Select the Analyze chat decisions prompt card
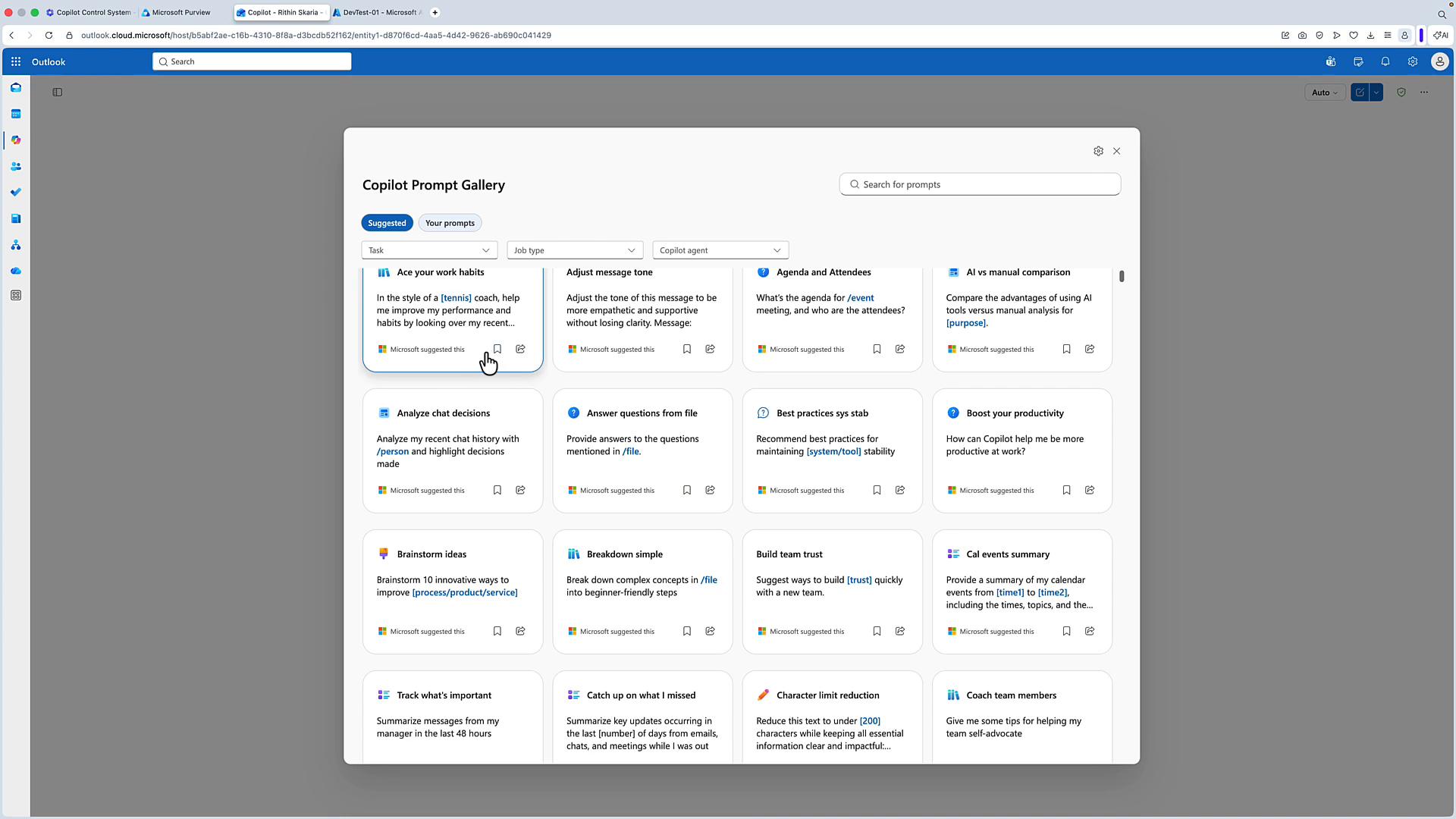Screen dimensions: 1456x819 coord(453,450)
